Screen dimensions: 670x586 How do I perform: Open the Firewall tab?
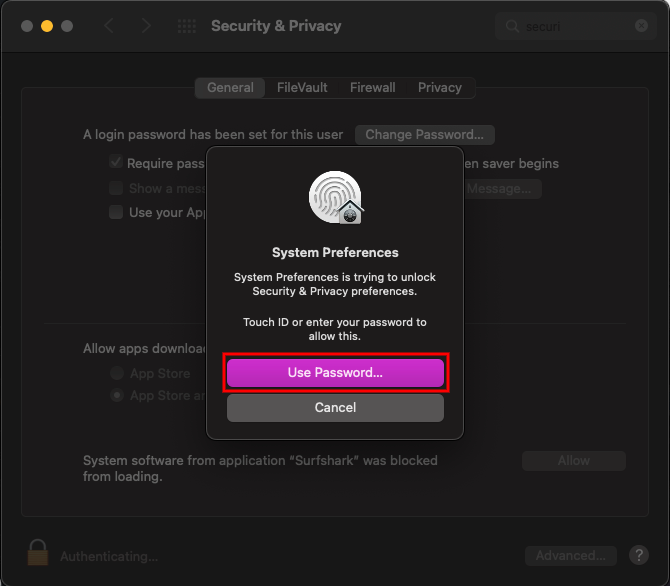372,88
